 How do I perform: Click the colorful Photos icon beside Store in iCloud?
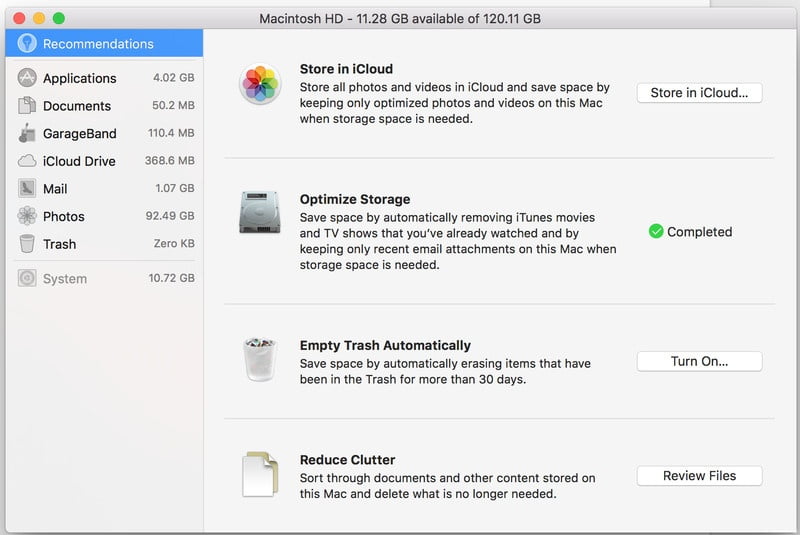click(x=260, y=84)
